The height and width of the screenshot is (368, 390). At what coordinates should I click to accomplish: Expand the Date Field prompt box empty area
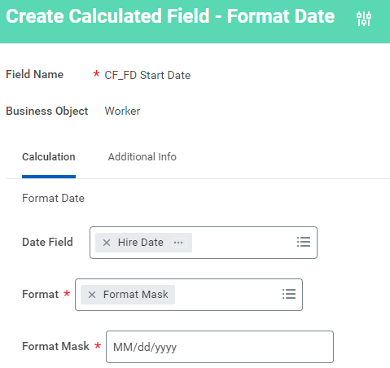tap(243, 242)
